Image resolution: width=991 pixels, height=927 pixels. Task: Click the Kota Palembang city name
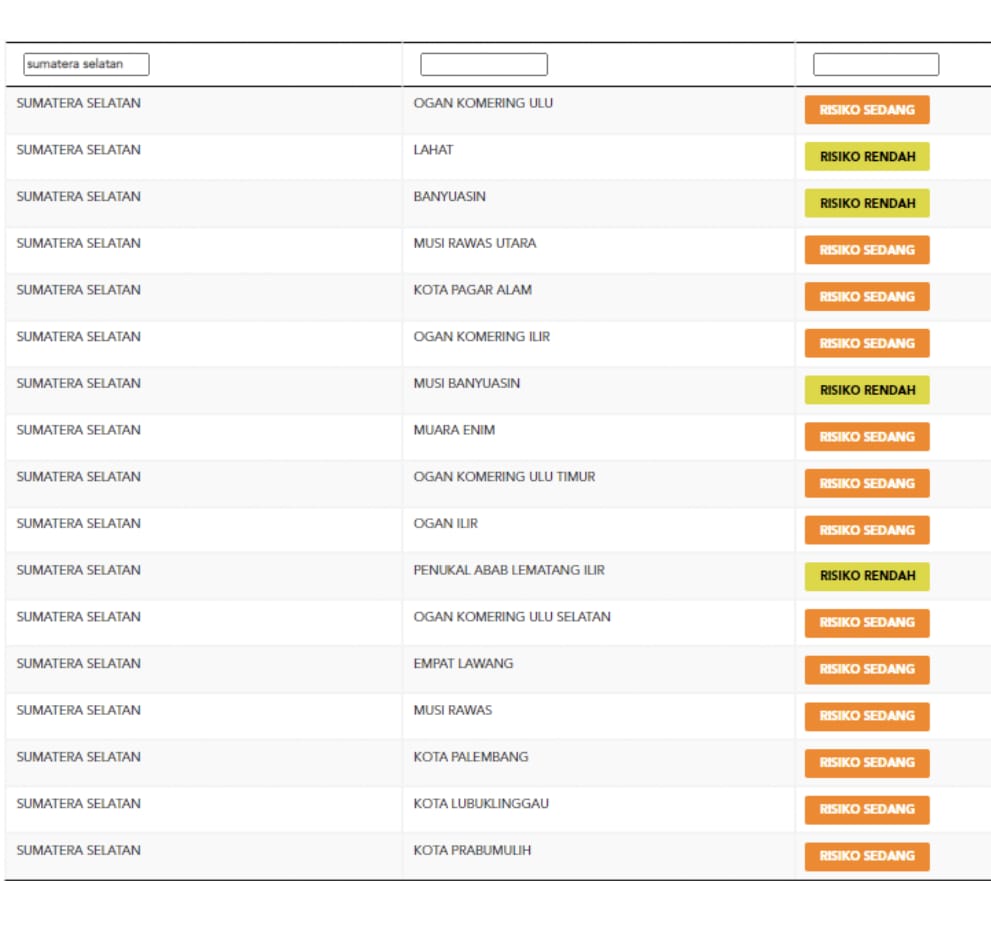click(471, 757)
